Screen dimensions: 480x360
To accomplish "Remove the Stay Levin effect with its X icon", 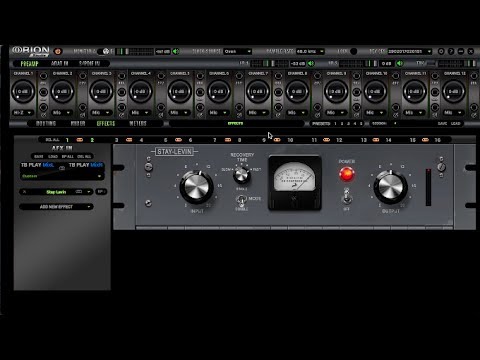I will [24, 192].
